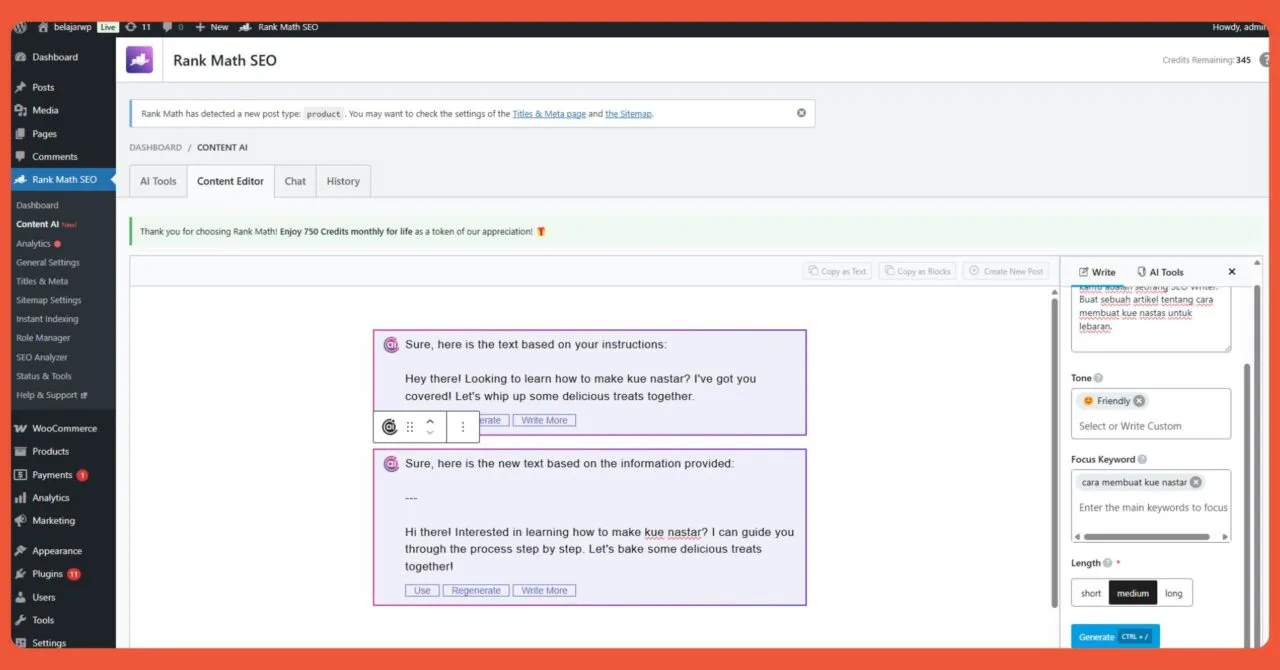
Task: Grab the block drag handle icon
Action: tap(409, 426)
